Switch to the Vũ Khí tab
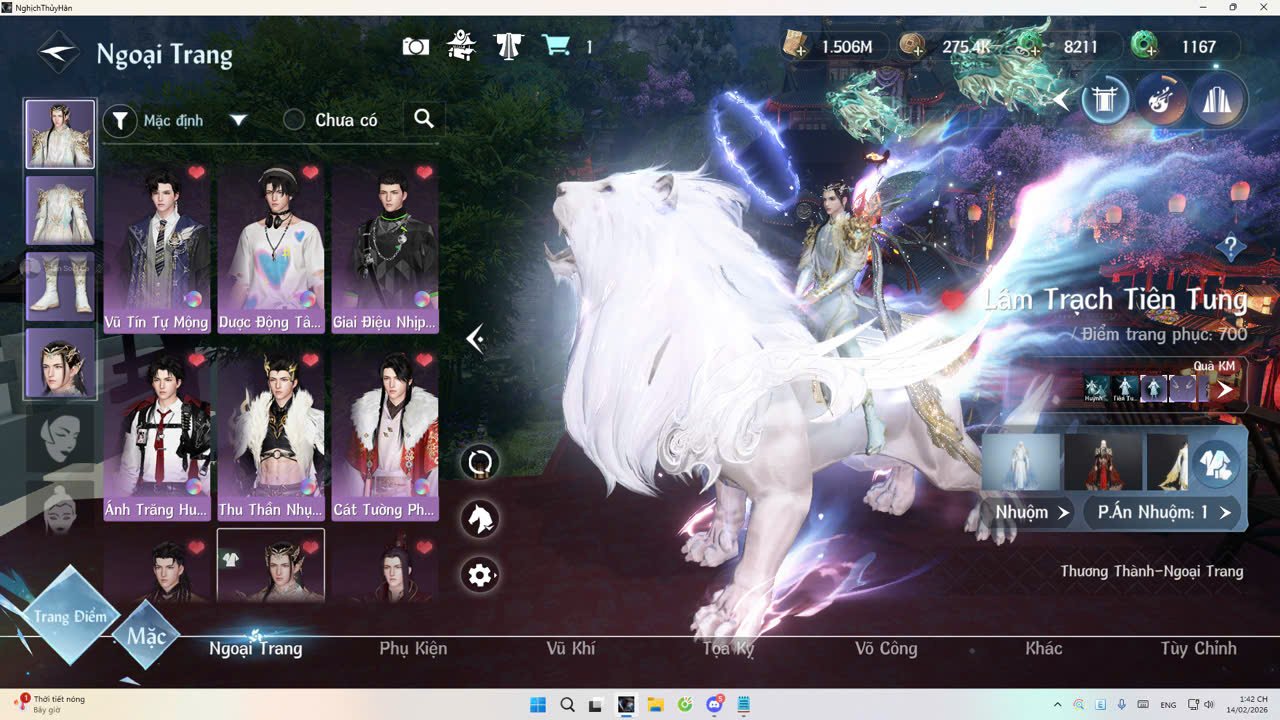Screen dimensions: 1280x720 tap(570, 648)
